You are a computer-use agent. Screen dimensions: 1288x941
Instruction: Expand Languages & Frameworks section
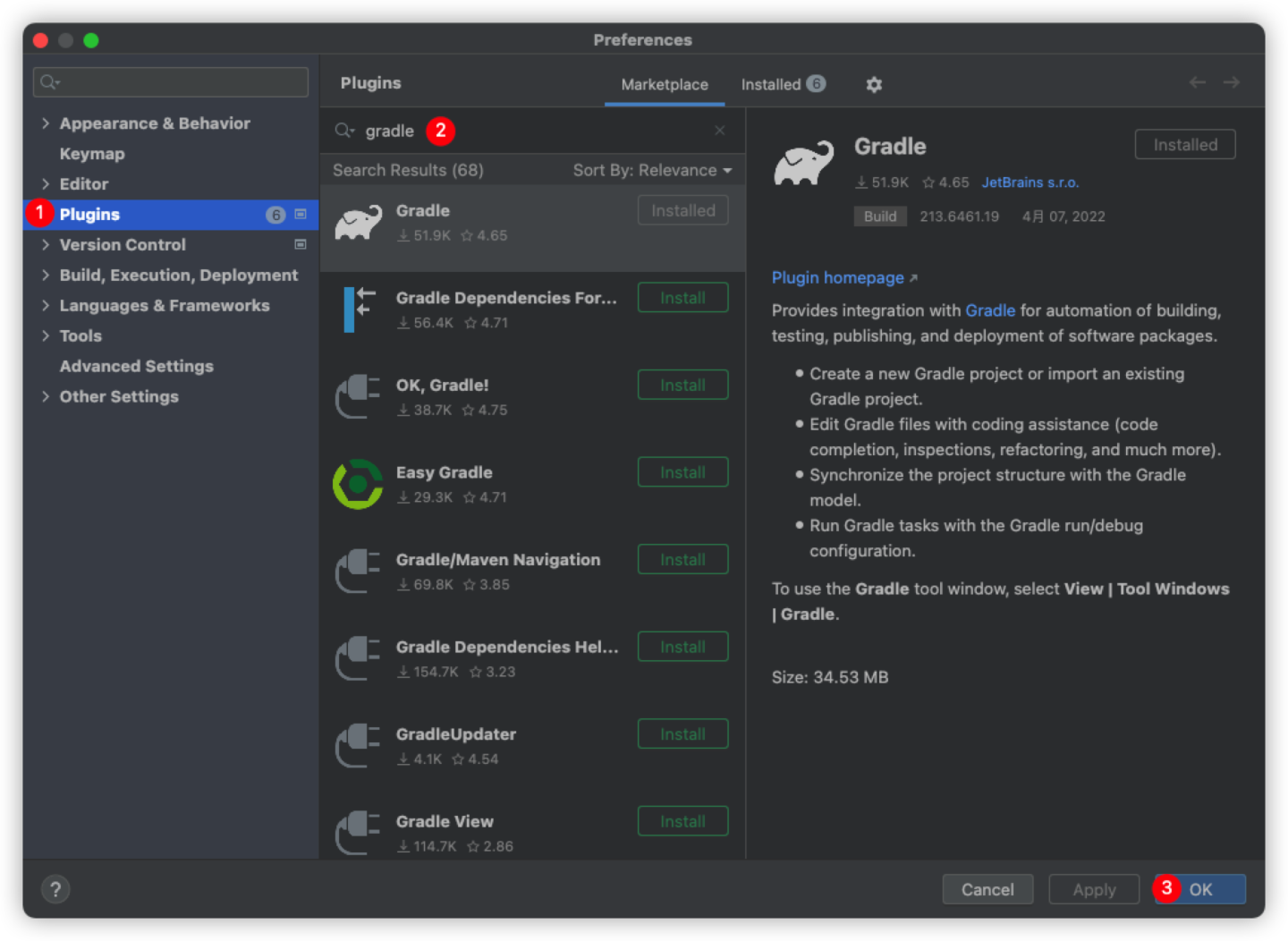[45, 305]
